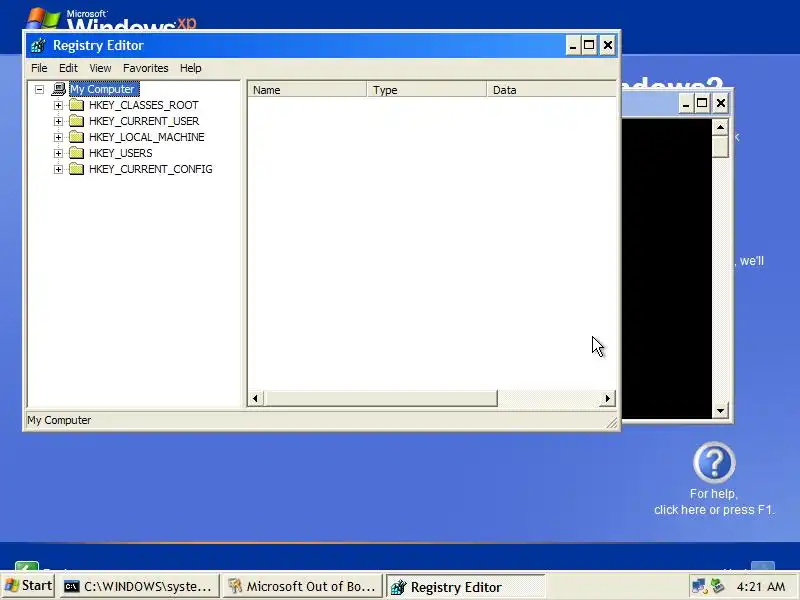The image size is (800, 600).
Task: Open the Edit menu
Action: [x=68, y=68]
